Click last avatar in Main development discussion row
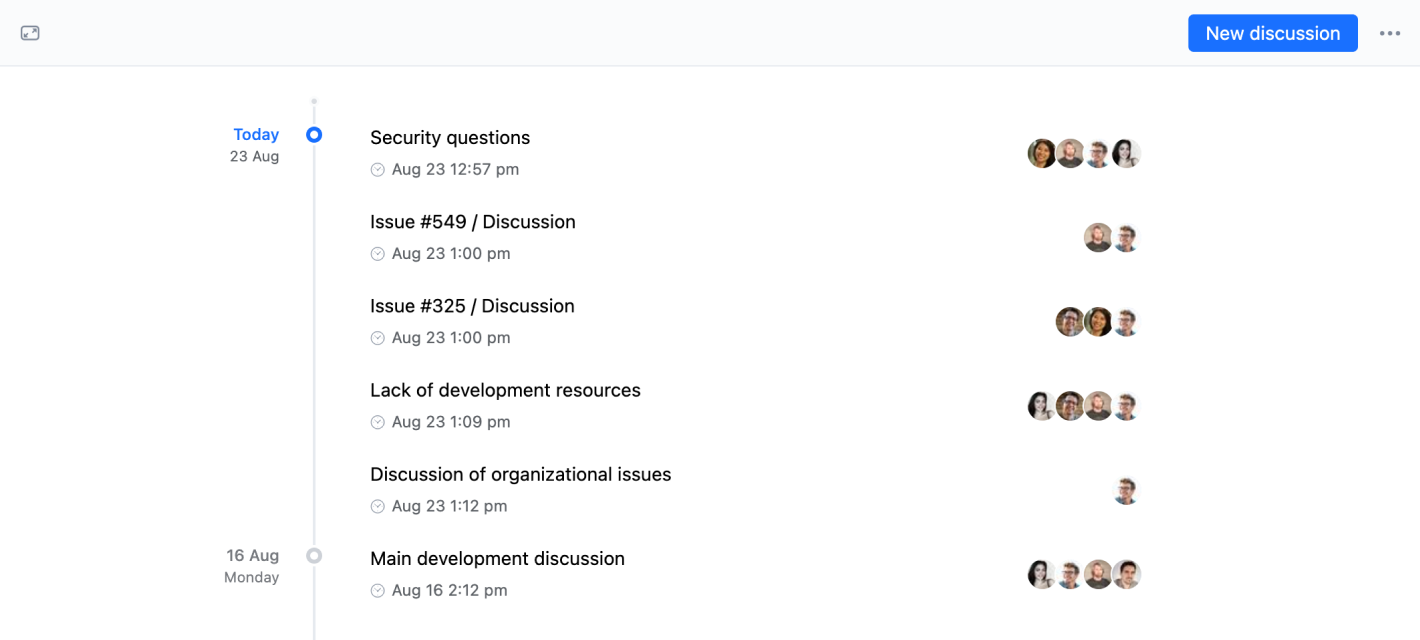Screen dimensions: 1420x640 tap(1127, 574)
